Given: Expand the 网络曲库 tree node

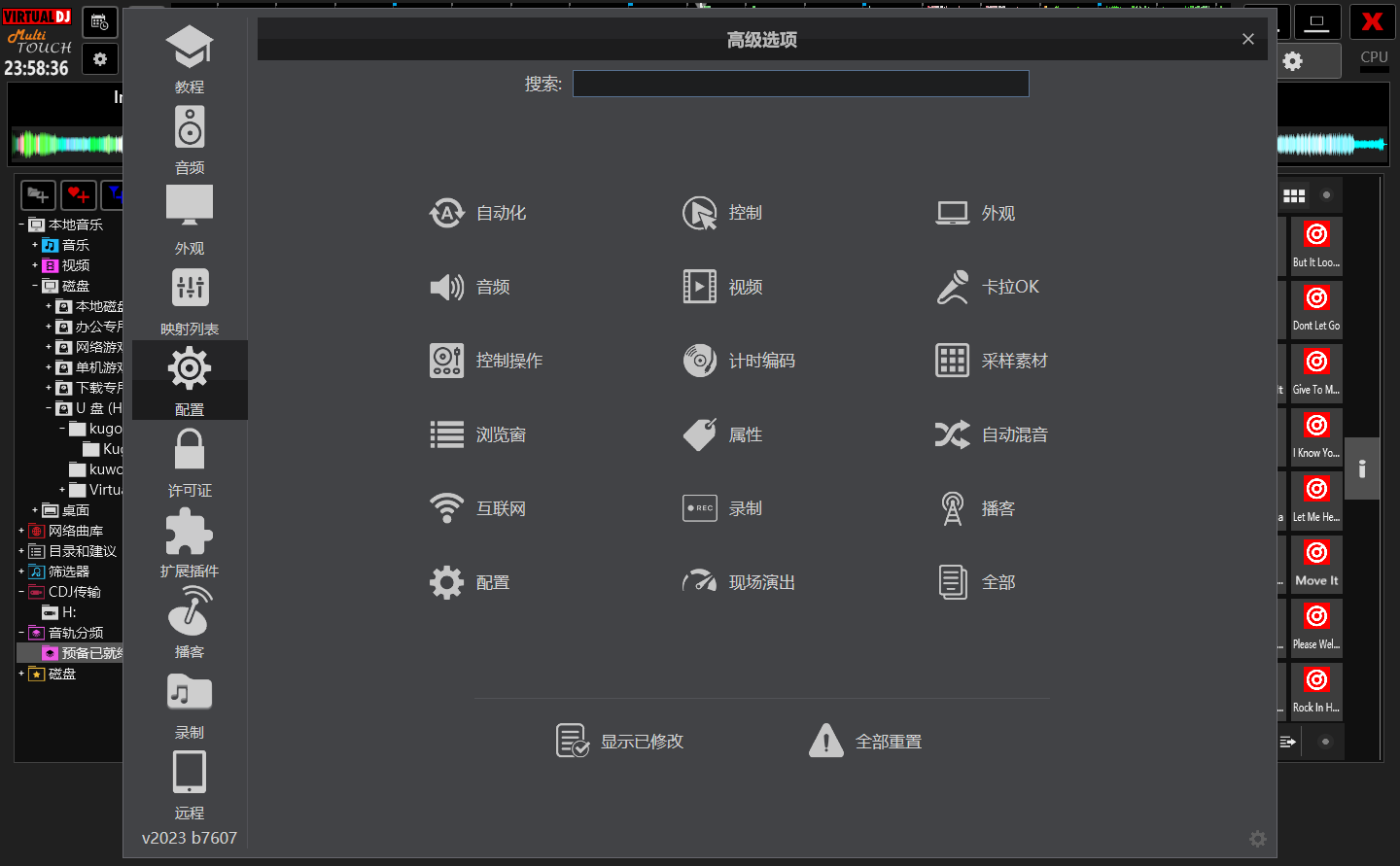Looking at the screenshot, I should [21, 531].
